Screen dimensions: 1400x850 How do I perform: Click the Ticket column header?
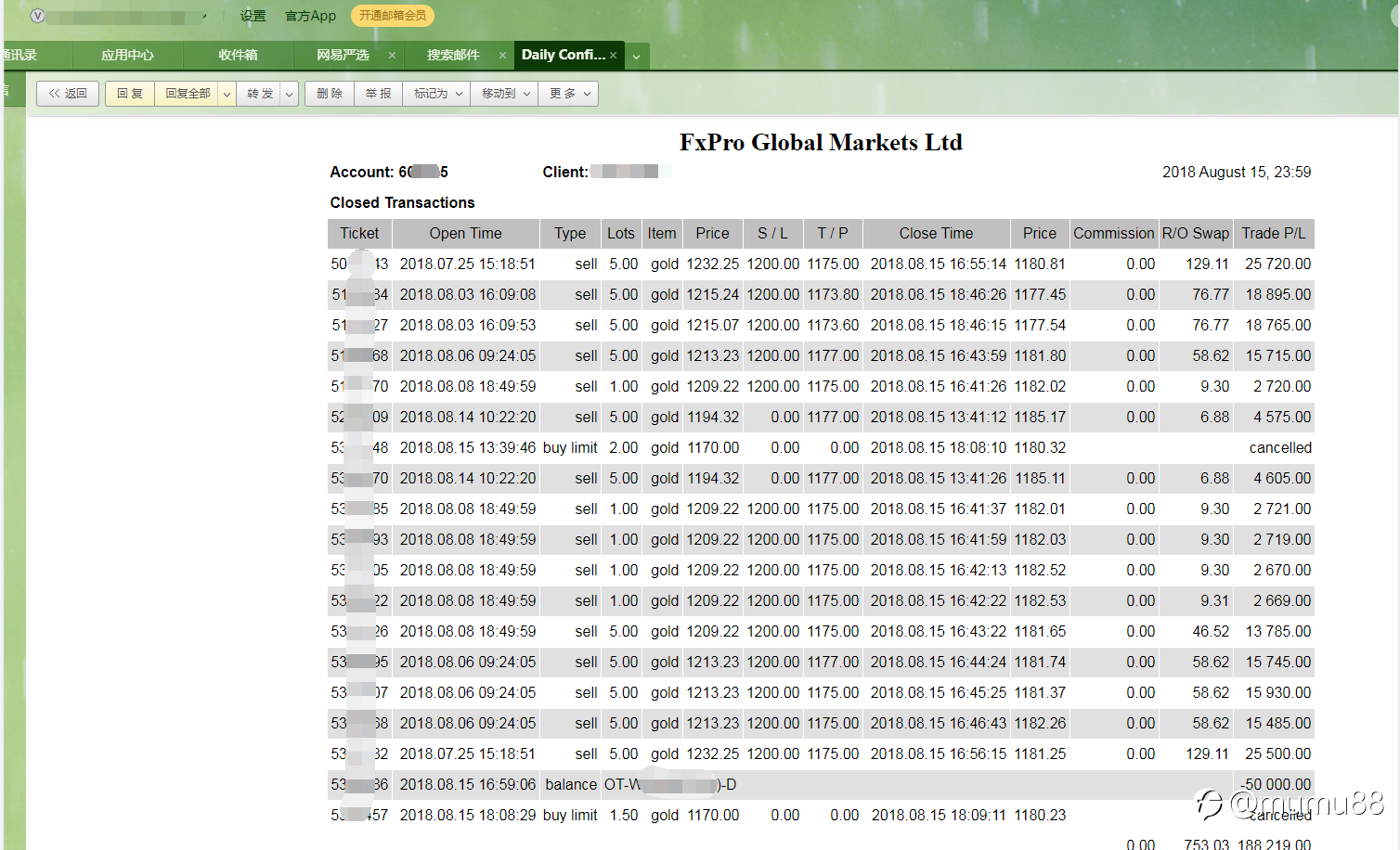pos(359,234)
